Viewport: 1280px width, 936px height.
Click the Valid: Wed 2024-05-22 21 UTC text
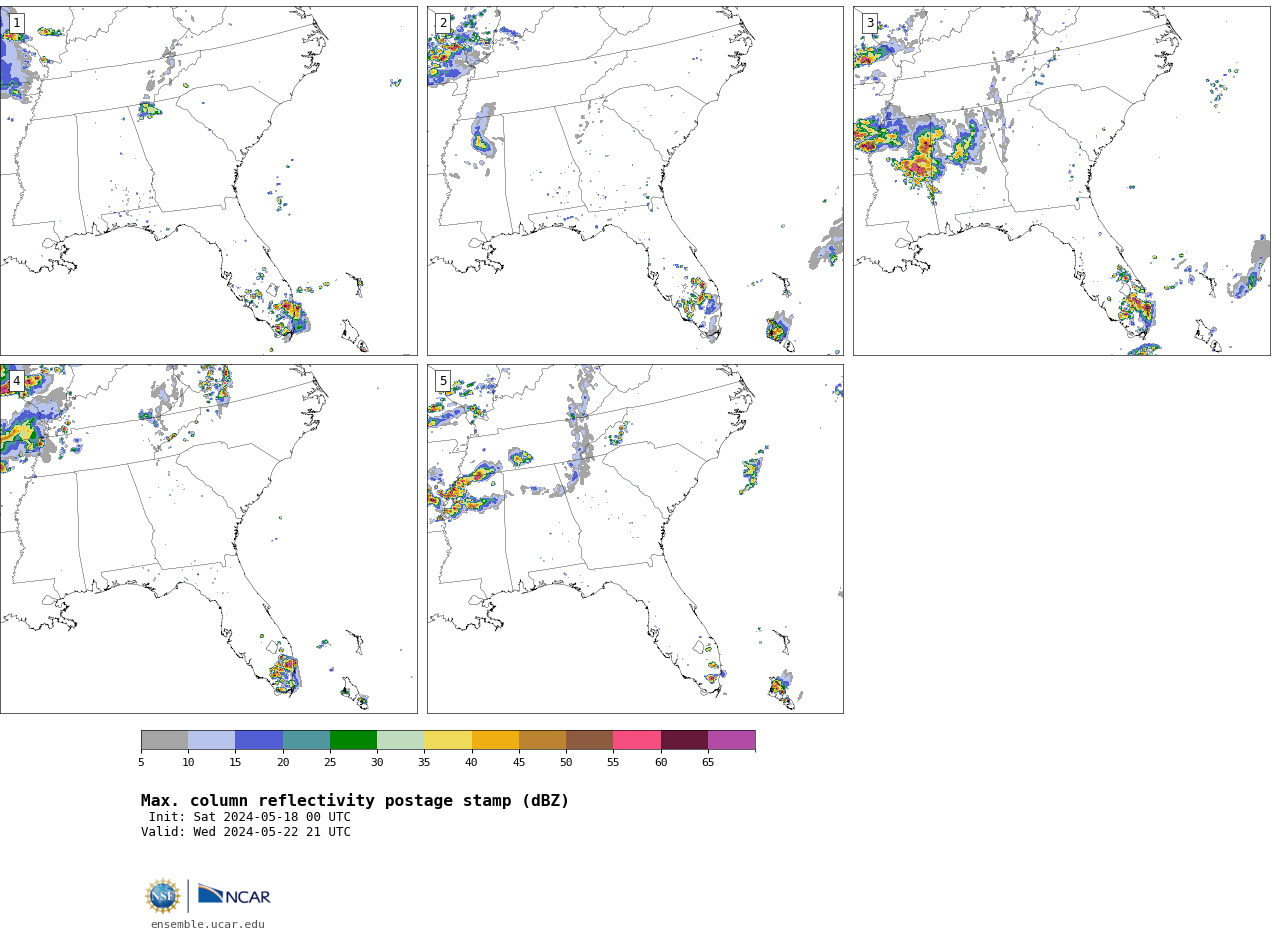(x=246, y=832)
